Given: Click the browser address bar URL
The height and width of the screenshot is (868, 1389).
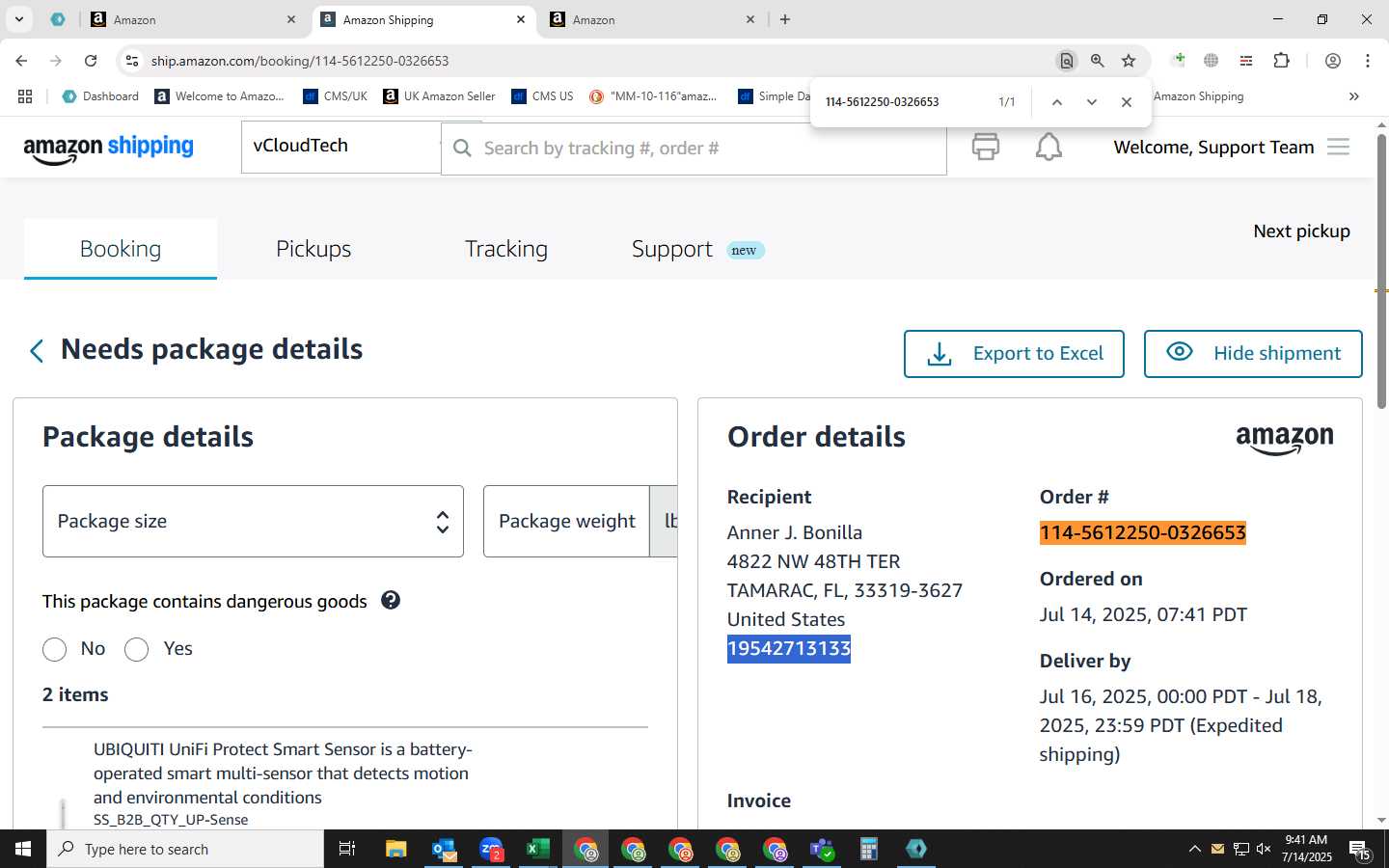Looking at the screenshot, I should tap(300, 61).
